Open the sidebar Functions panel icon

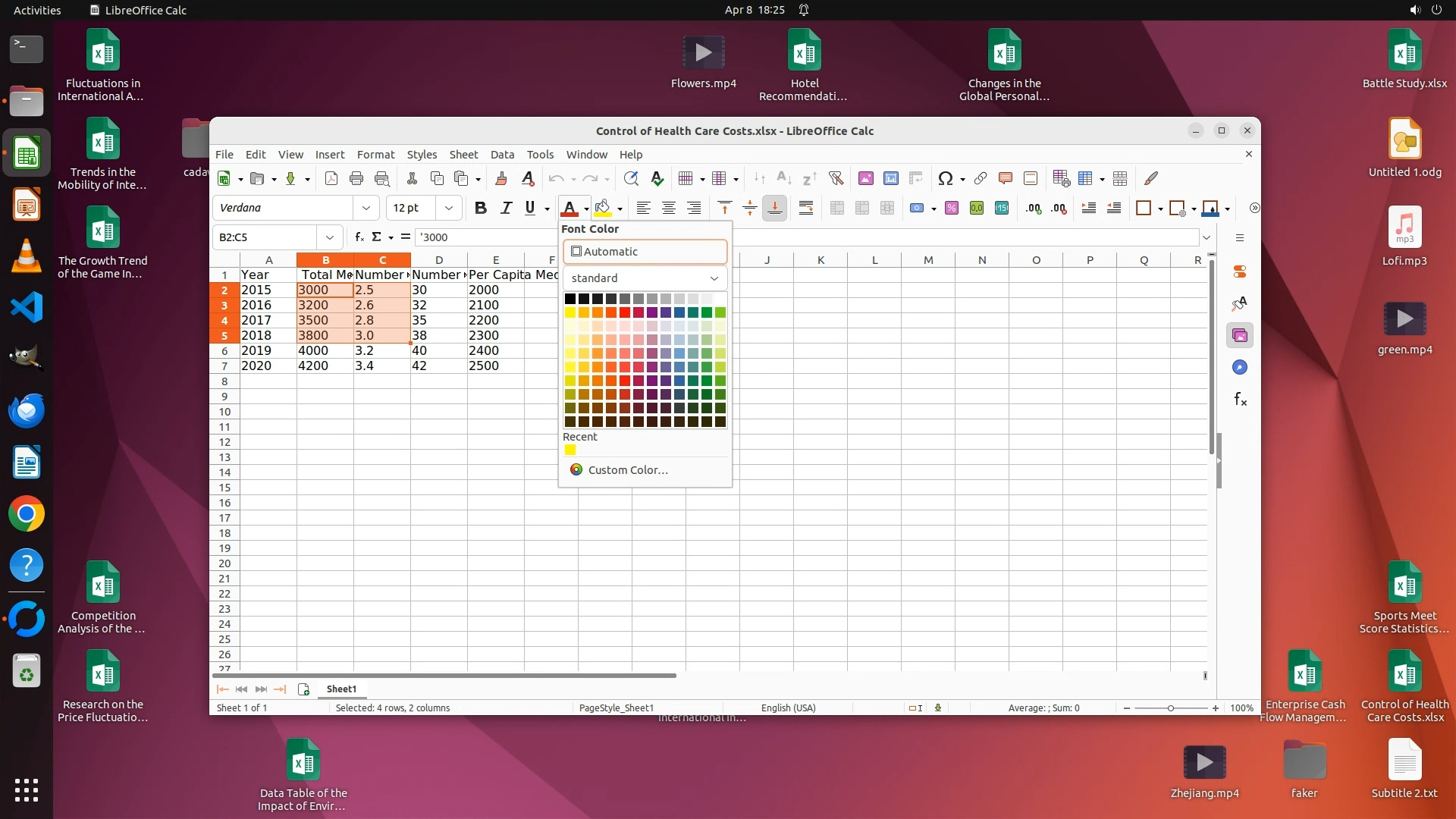[x=1240, y=400]
